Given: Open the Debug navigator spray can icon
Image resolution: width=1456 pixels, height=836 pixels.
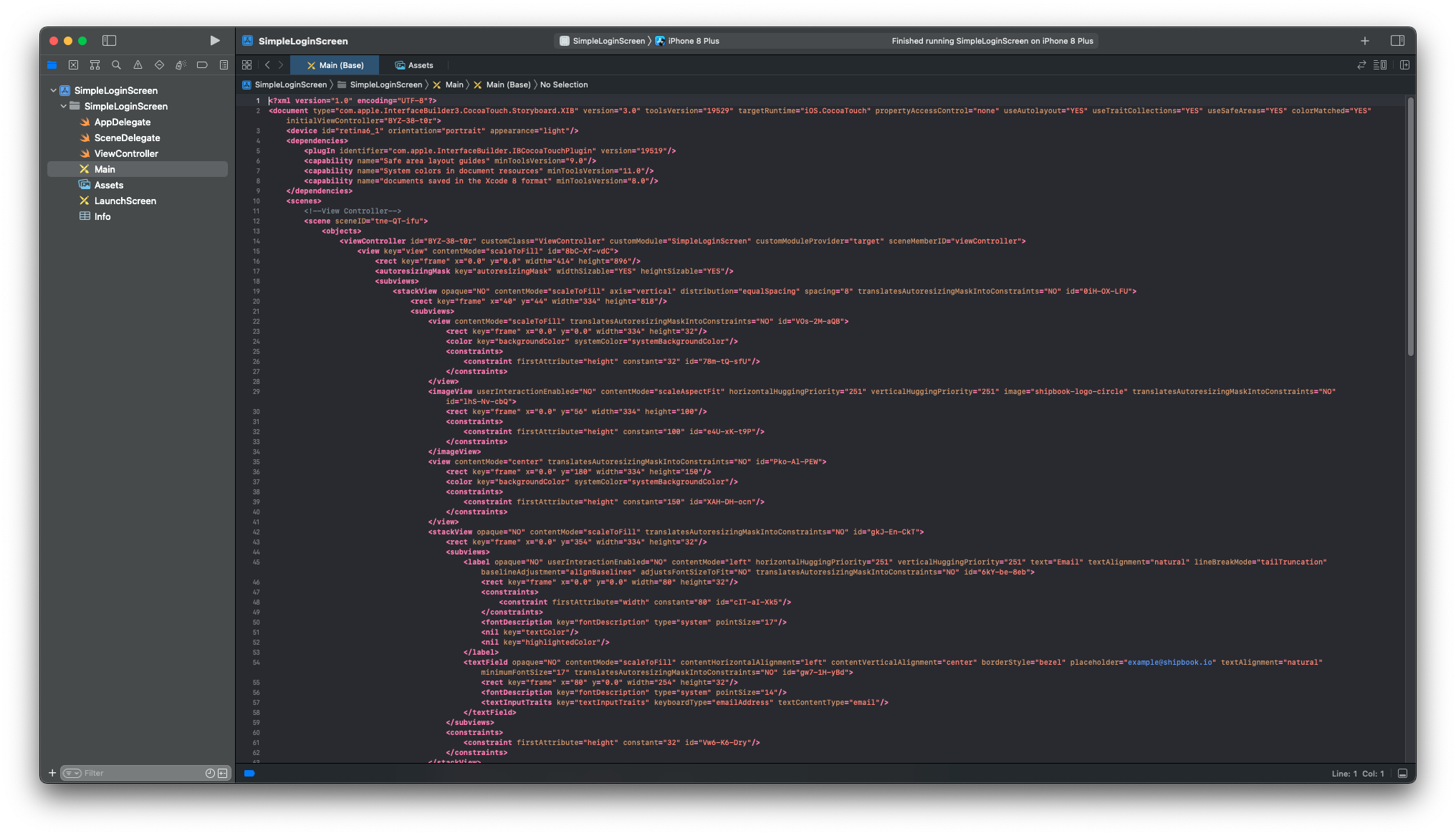Looking at the screenshot, I should tap(181, 64).
